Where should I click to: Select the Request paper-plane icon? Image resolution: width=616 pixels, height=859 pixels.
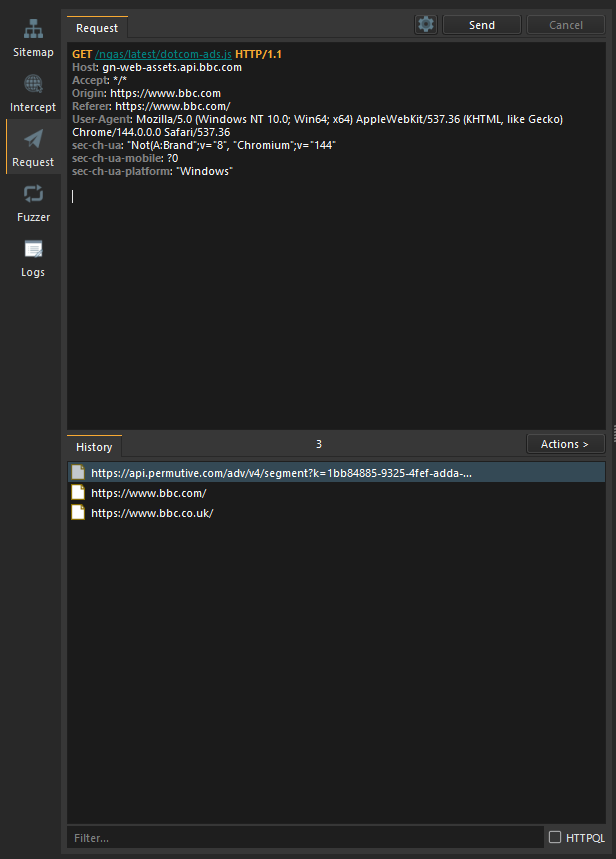pos(33,139)
